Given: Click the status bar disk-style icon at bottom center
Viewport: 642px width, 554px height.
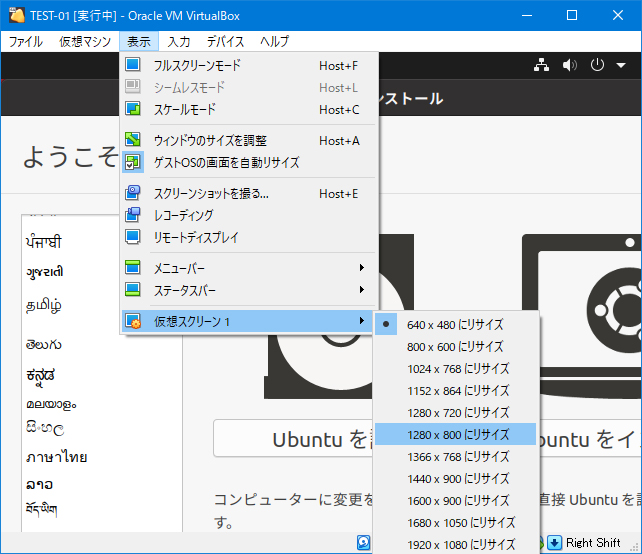Looking at the screenshot, I should 364,542.
